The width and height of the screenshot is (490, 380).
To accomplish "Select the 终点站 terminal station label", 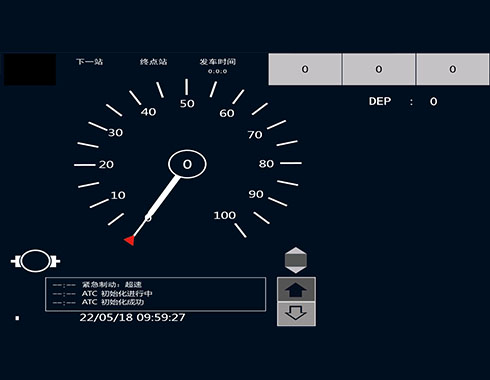I will pos(153,62).
